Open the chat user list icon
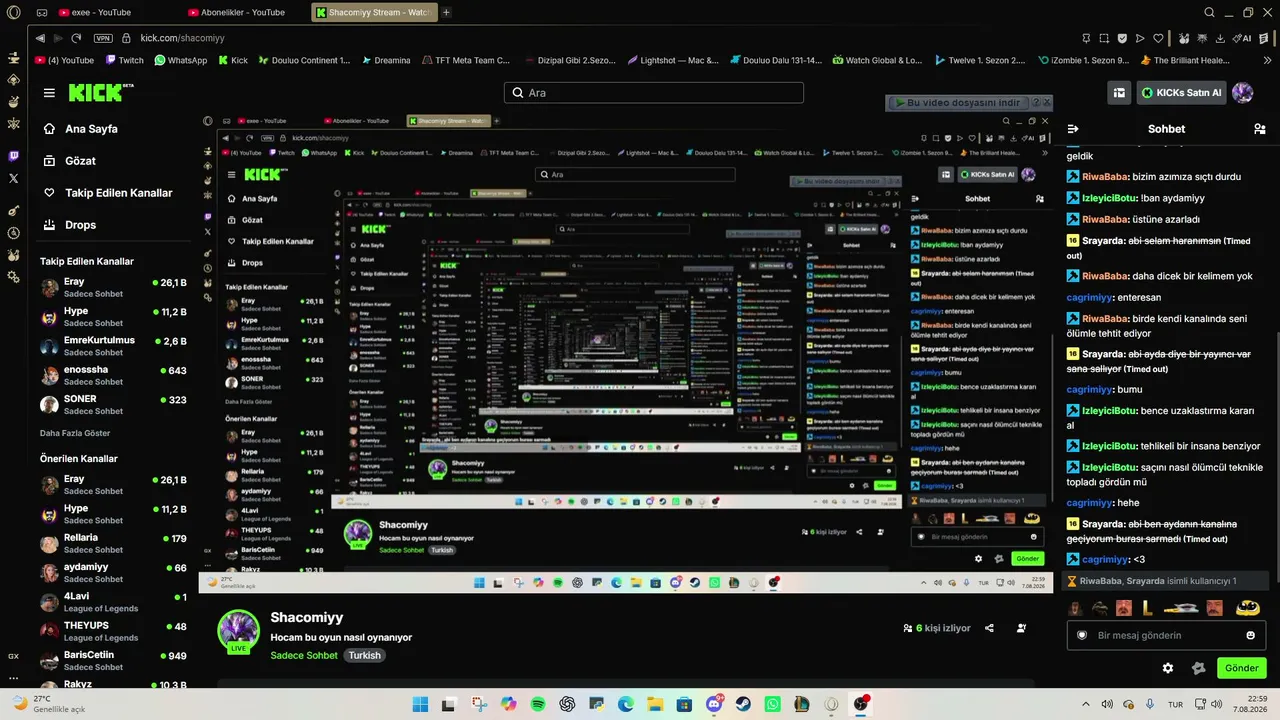 pyautogui.click(x=1259, y=129)
